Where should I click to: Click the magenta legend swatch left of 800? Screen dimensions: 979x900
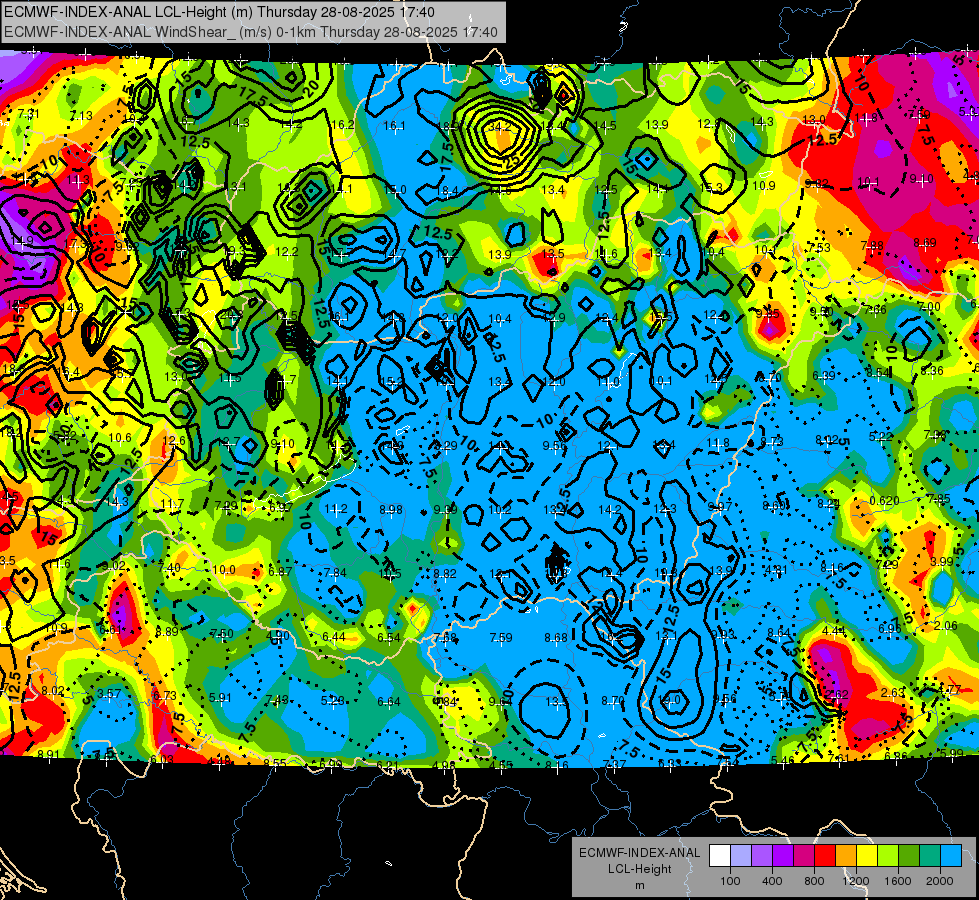[x=804, y=856]
